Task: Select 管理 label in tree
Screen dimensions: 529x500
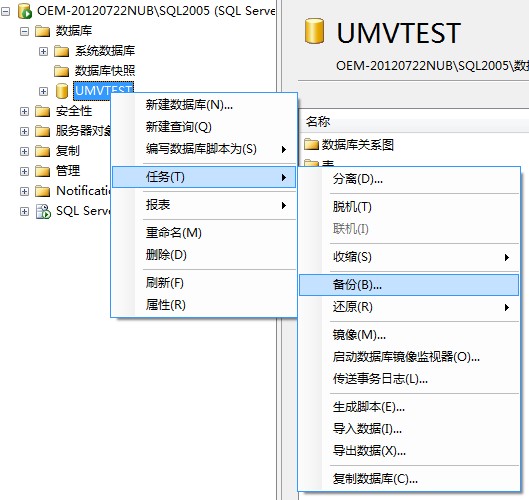Action: pos(68,171)
